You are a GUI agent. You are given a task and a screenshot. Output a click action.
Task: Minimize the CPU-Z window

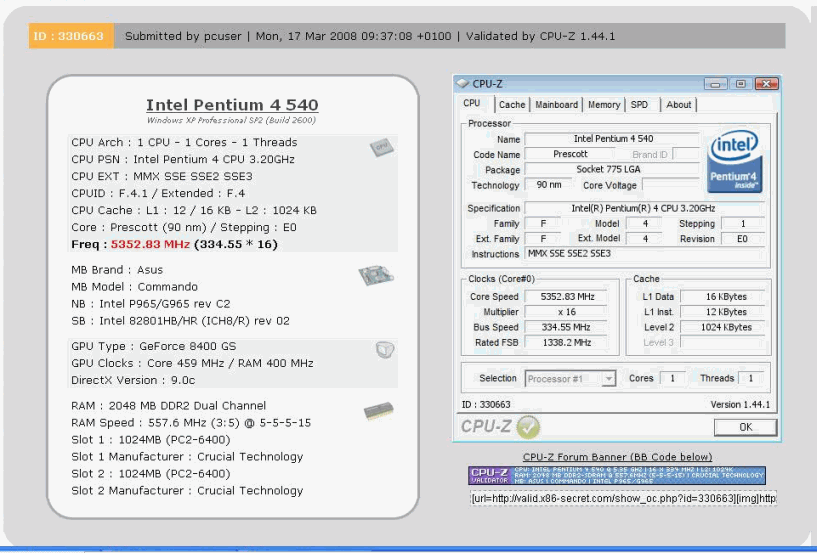(715, 84)
